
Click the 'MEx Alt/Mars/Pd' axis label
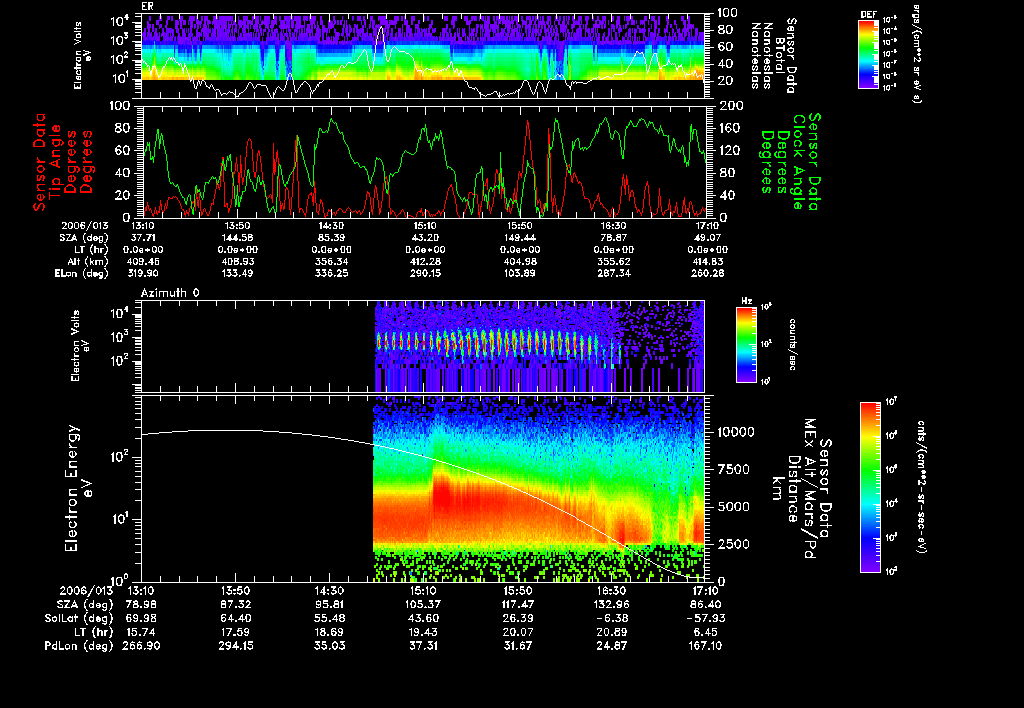810,489
